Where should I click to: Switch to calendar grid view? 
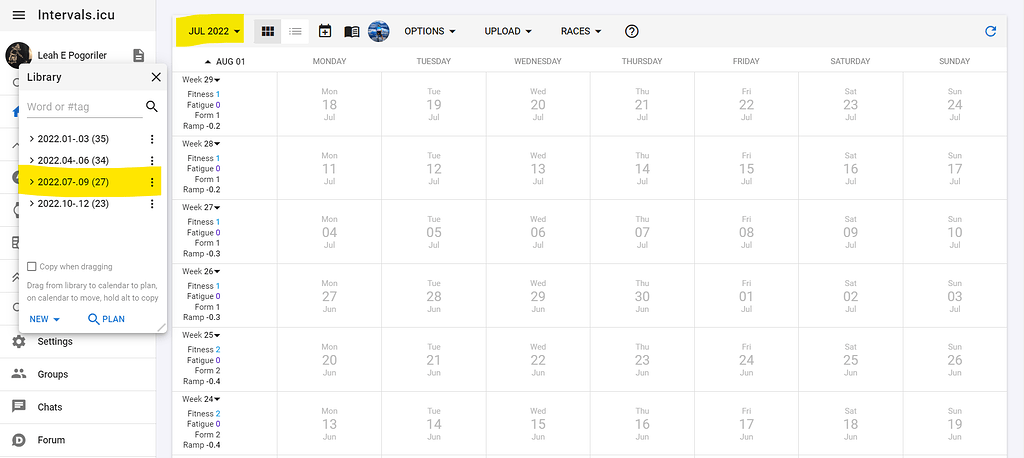(x=267, y=31)
